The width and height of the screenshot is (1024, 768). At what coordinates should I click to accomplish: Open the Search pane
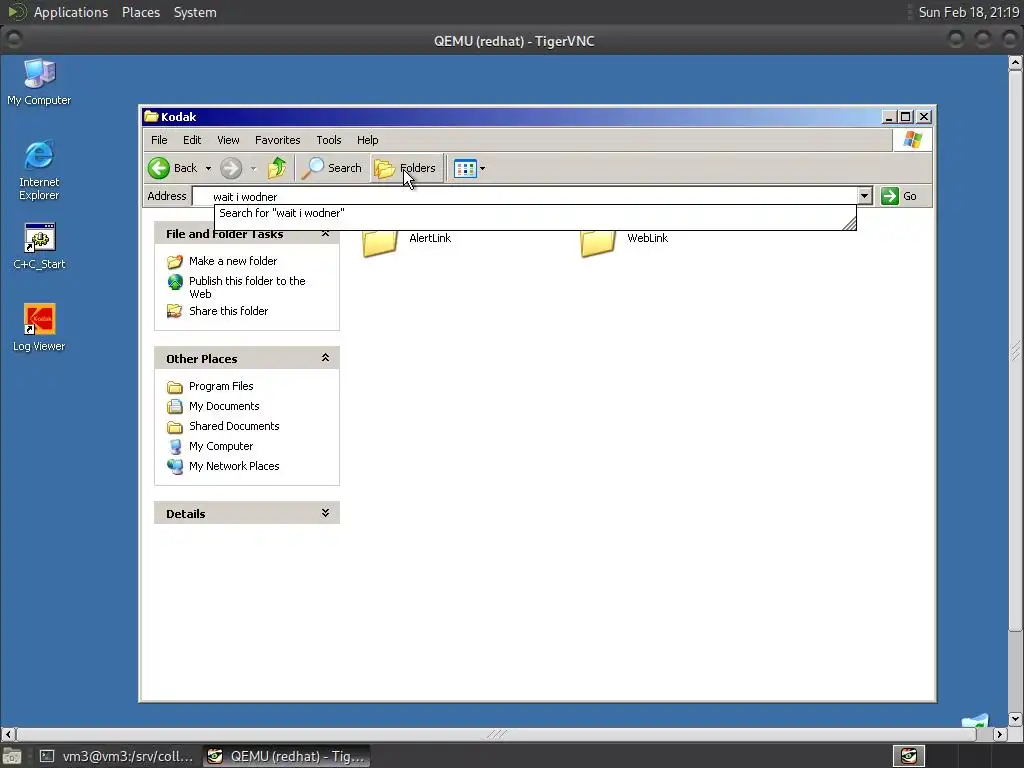click(x=332, y=168)
